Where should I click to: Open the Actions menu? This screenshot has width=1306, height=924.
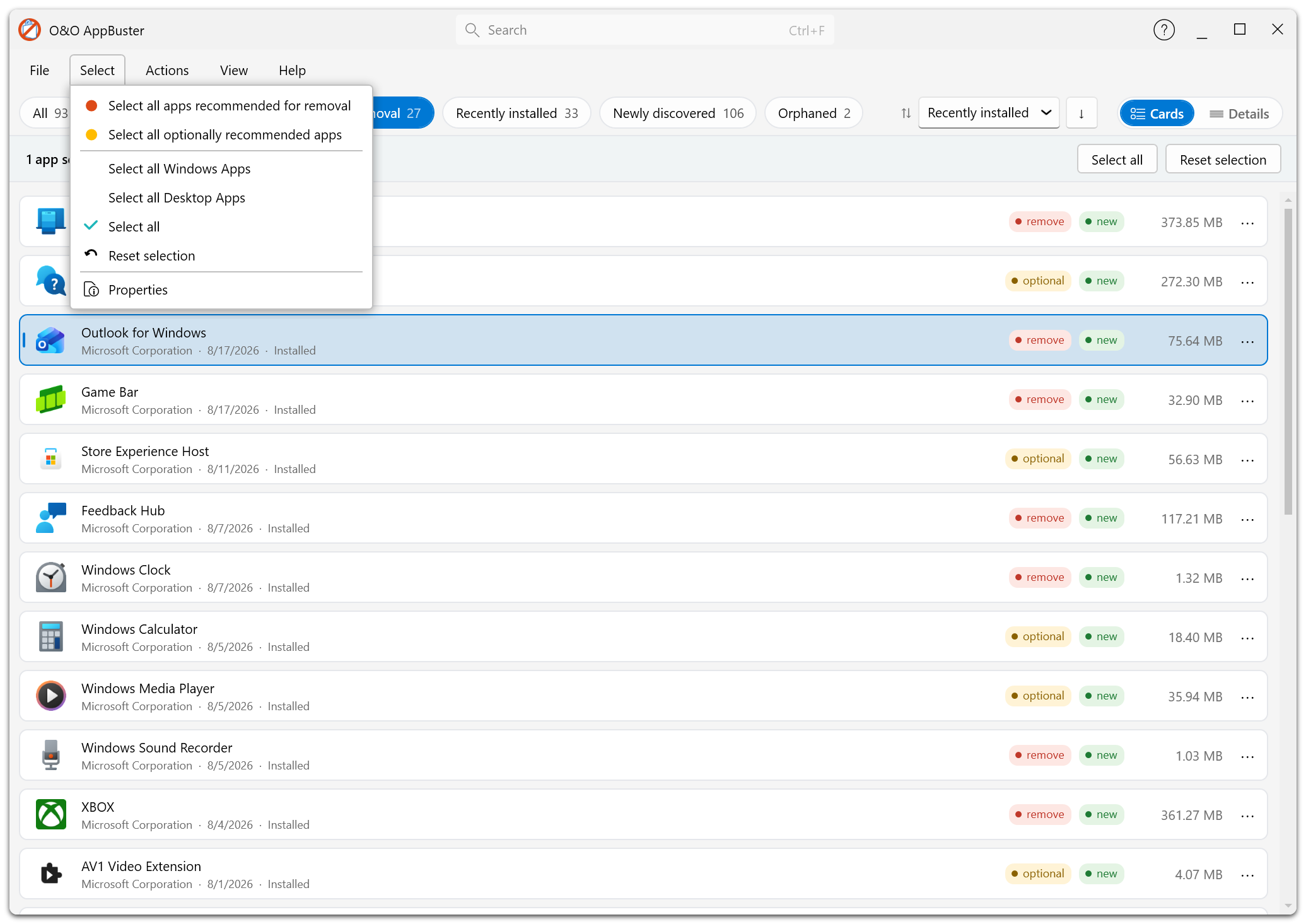pos(167,70)
